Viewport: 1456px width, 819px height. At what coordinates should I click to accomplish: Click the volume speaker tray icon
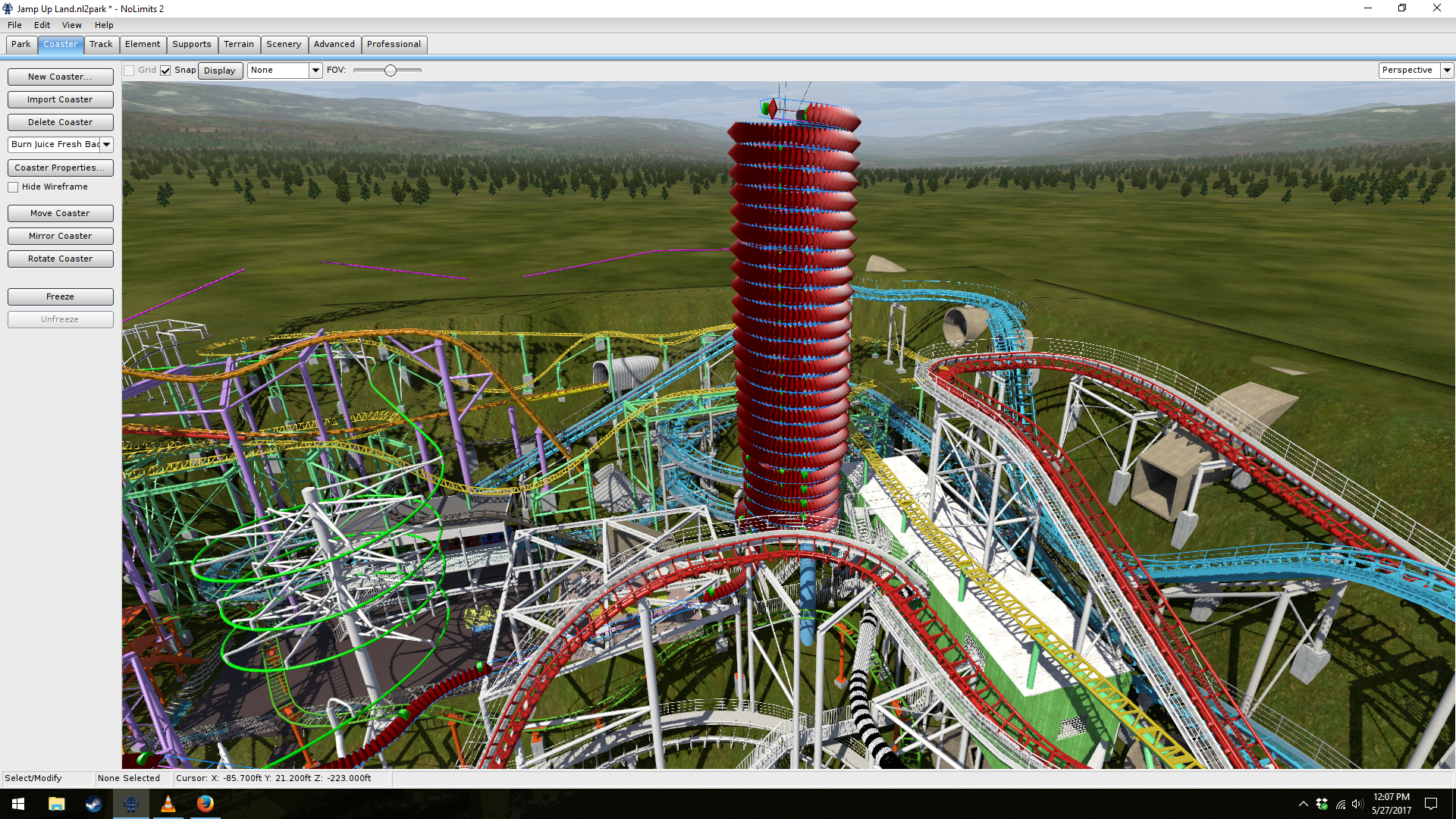pos(1357,804)
